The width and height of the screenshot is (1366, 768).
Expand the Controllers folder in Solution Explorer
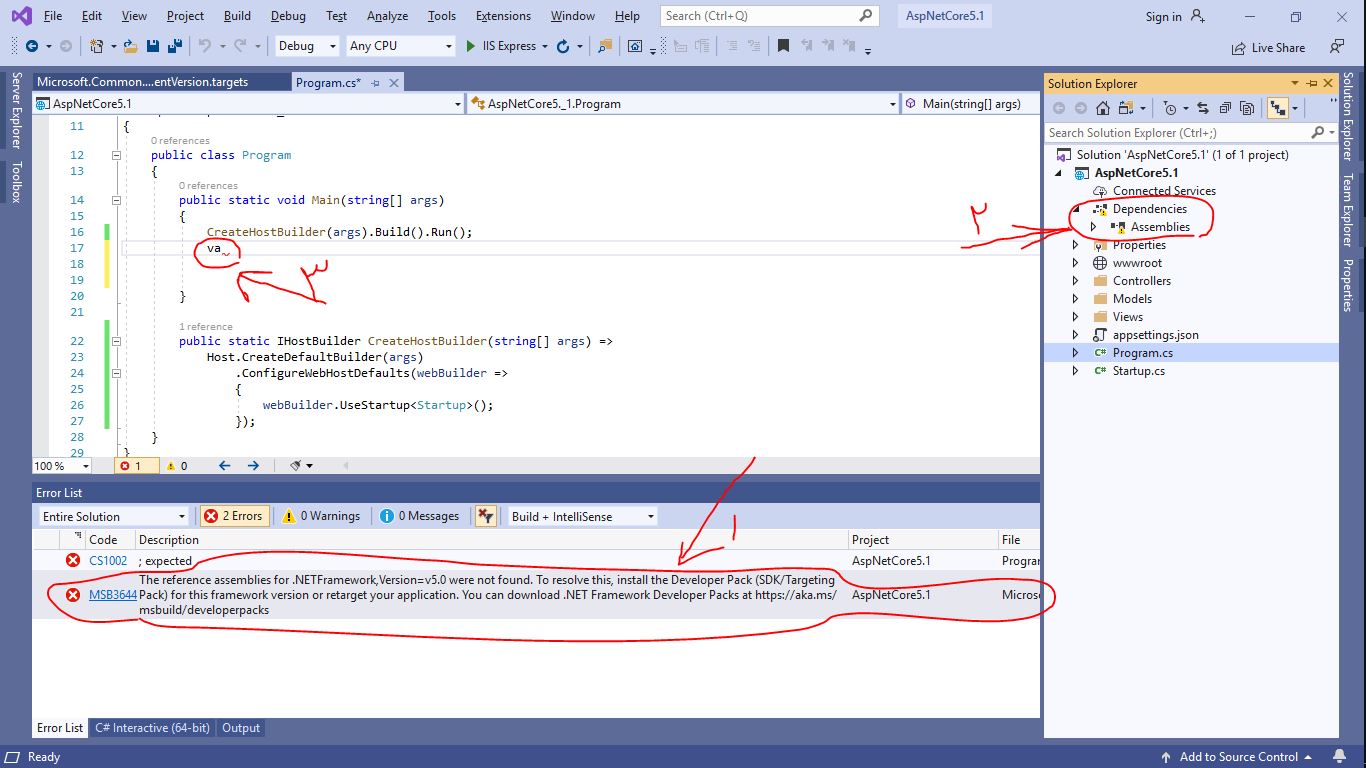click(1075, 281)
